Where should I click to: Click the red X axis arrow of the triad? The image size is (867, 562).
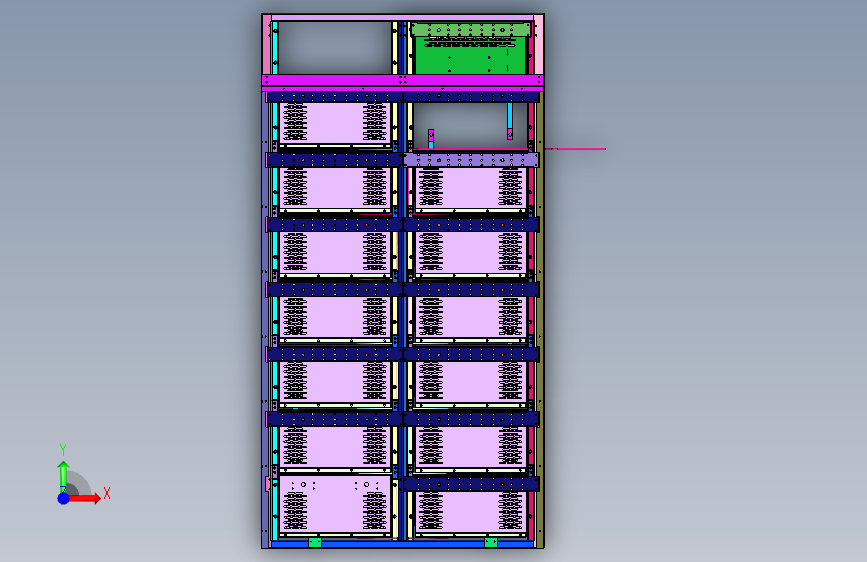coord(83,498)
